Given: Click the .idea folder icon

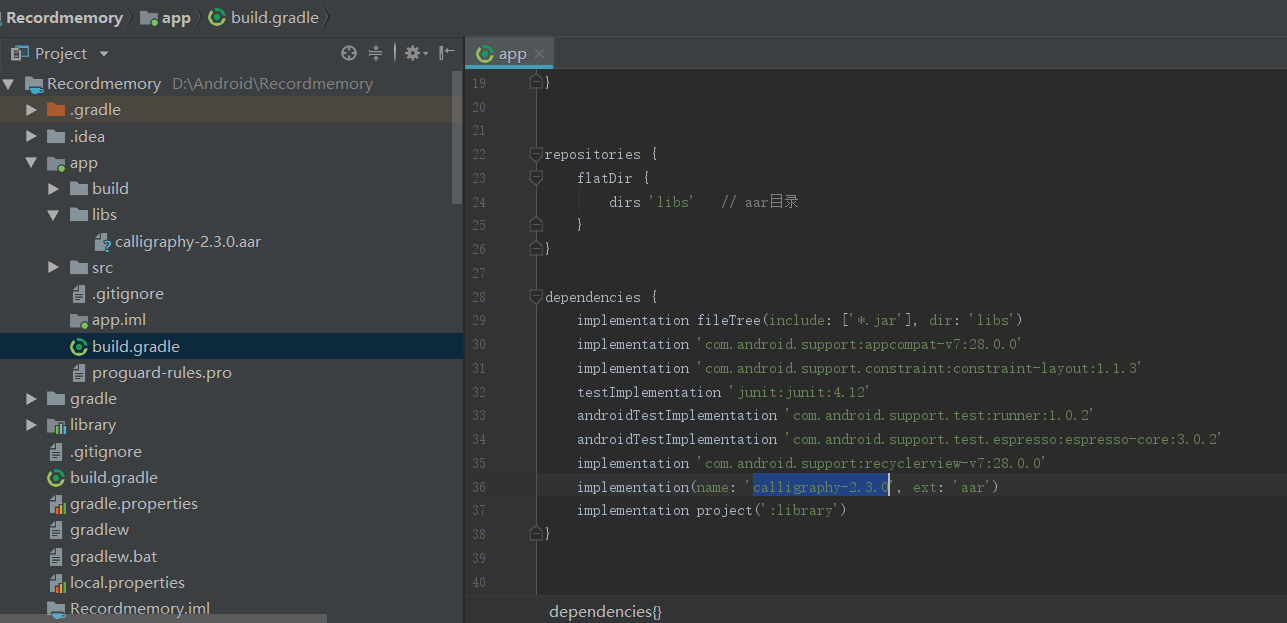Looking at the screenshot, I should [56, 136].
